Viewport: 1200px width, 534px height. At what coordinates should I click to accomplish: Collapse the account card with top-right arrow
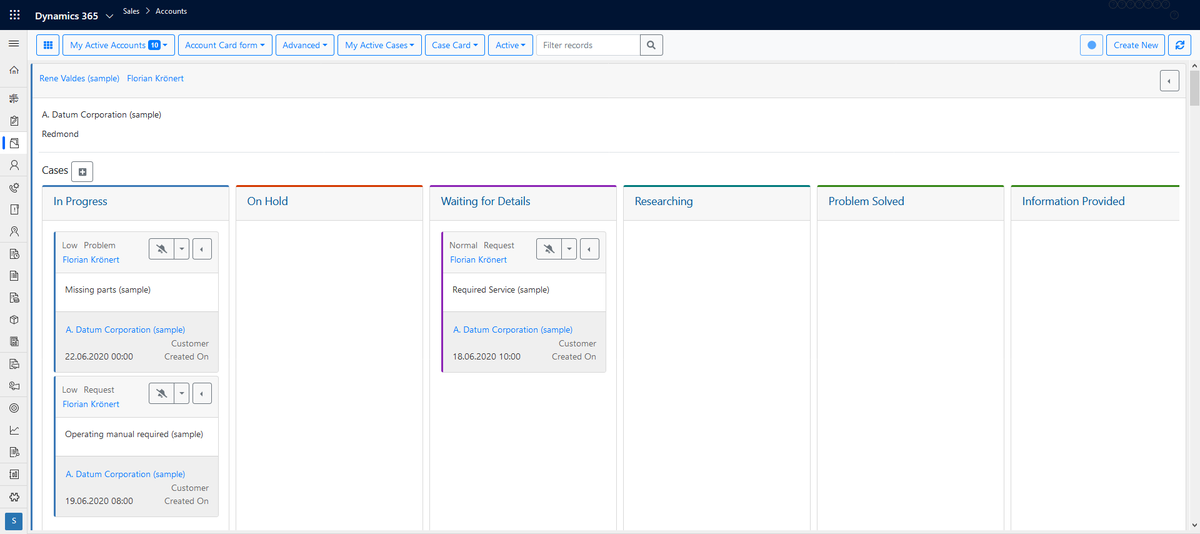1169,81
